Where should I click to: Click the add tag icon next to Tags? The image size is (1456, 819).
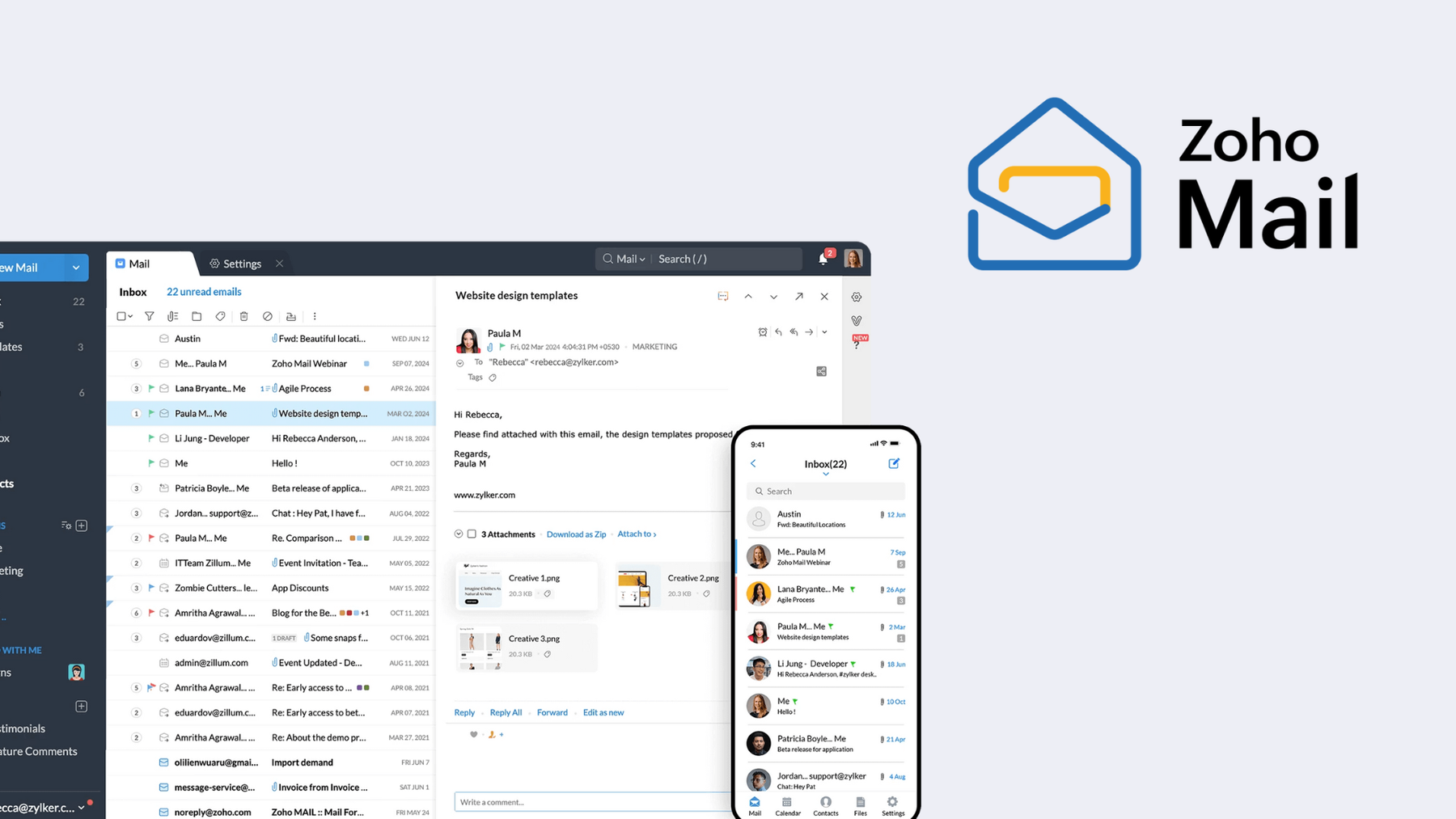coord(493,378)
